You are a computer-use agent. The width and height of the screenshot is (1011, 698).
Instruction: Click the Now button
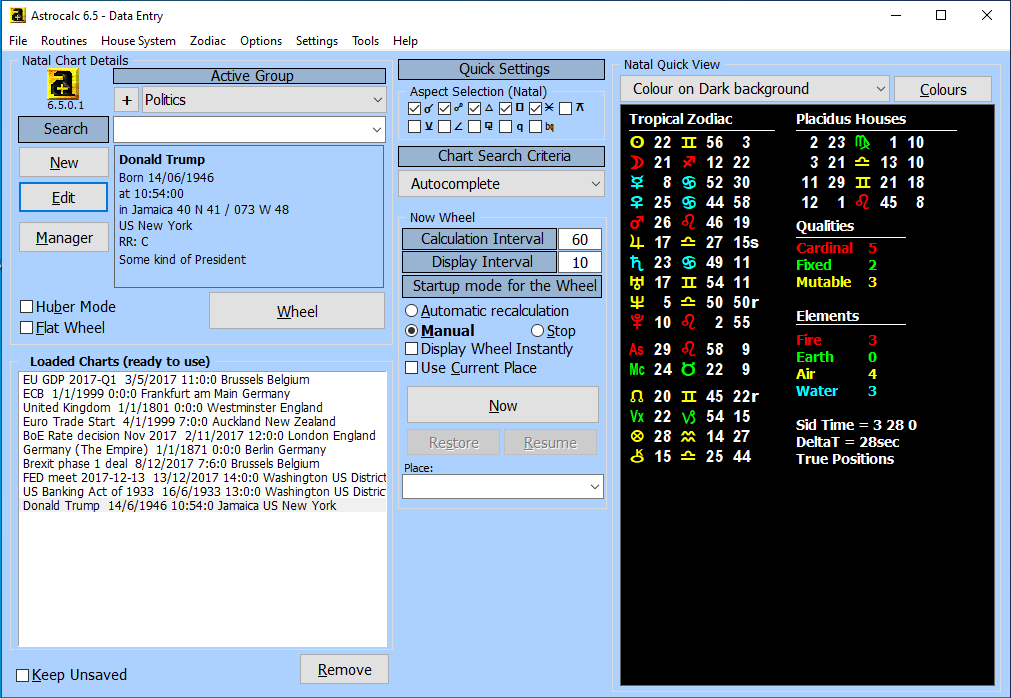click(503, 405)
